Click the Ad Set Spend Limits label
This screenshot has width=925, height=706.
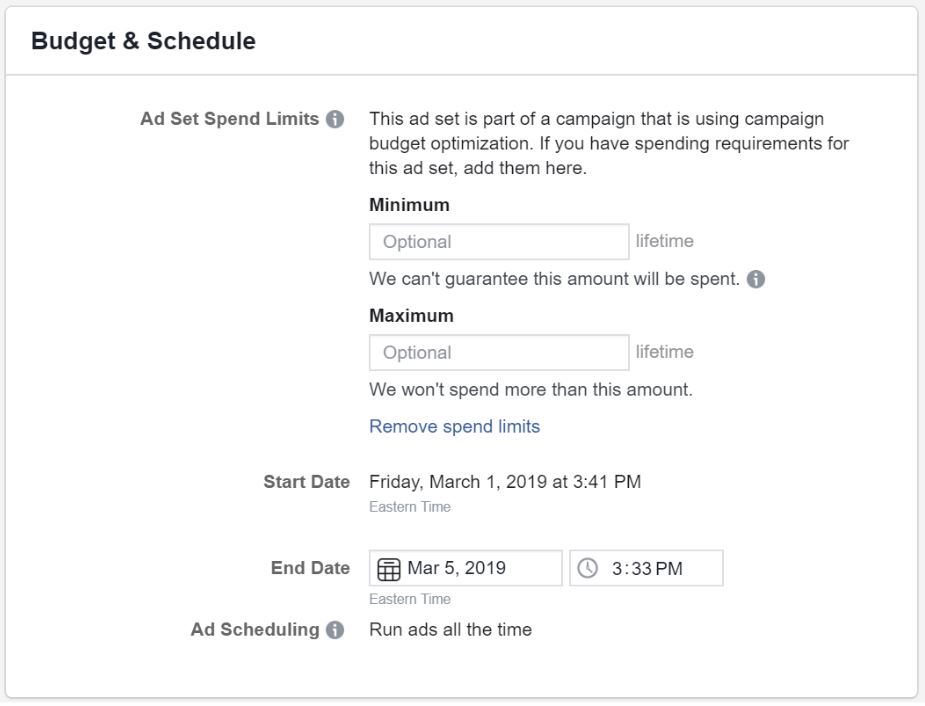pos(229,119)
